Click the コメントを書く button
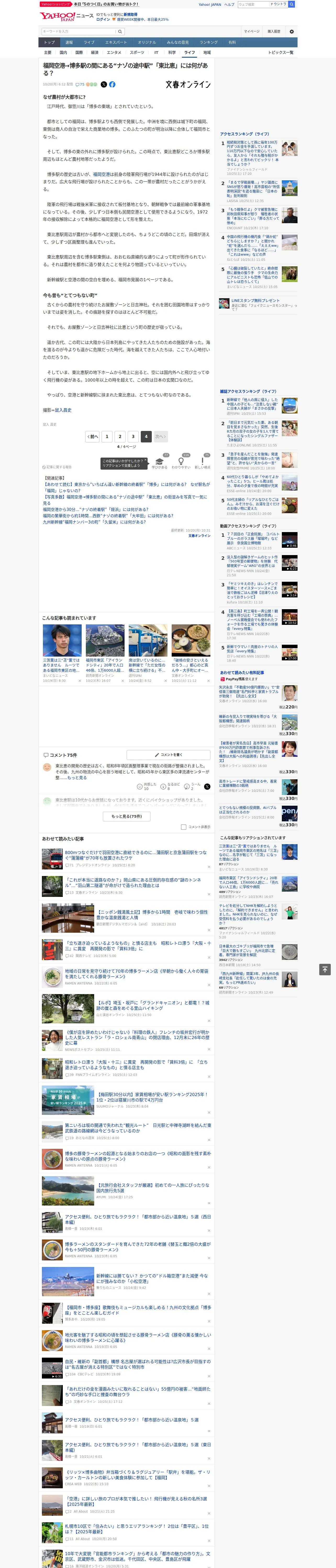Viewport: 336px width, 1568px height. [x=169, y=755]
